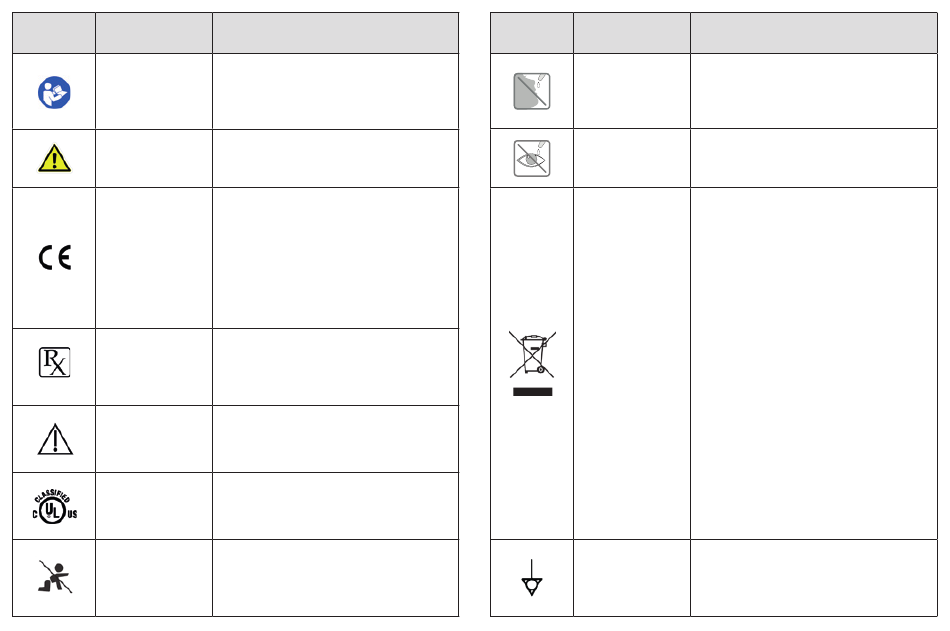Screen dimensions: 950x631
Task: Select the narrow cell right of yellow warning triangle
Action: pyautogui.click(x=154, y=158)
